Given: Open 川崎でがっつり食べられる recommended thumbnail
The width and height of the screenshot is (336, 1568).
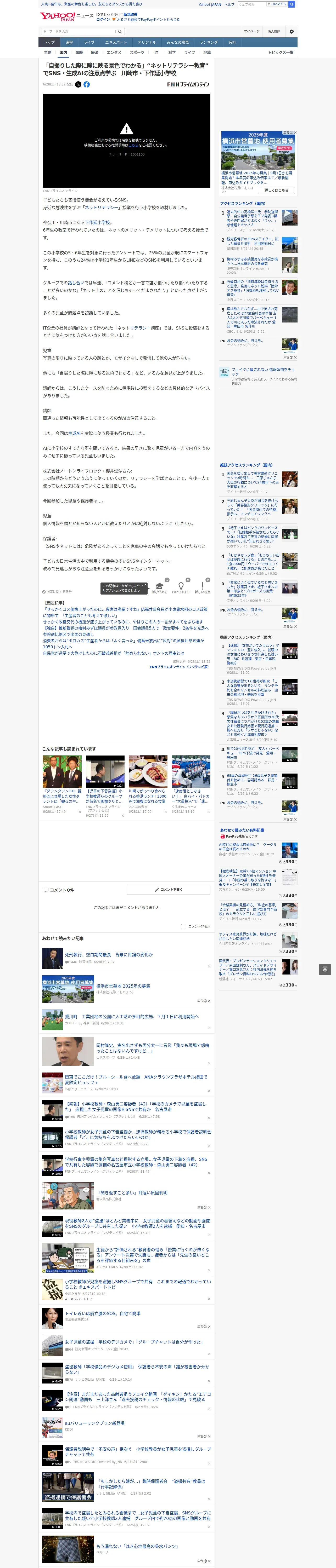Looking at the screenshot, I should click(148, 771).
